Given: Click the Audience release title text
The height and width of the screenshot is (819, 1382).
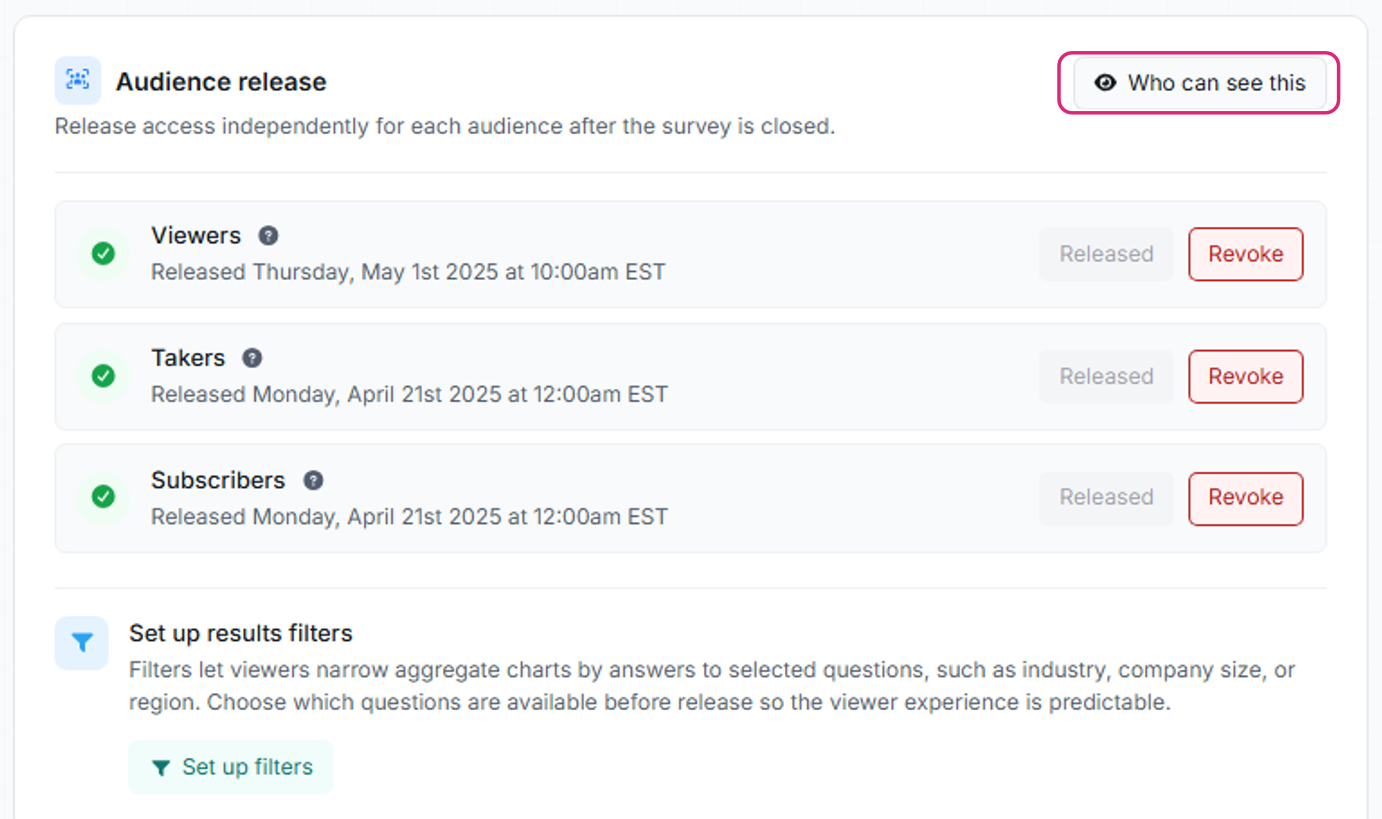Looking at the screenshot, I should pos(221,82).
